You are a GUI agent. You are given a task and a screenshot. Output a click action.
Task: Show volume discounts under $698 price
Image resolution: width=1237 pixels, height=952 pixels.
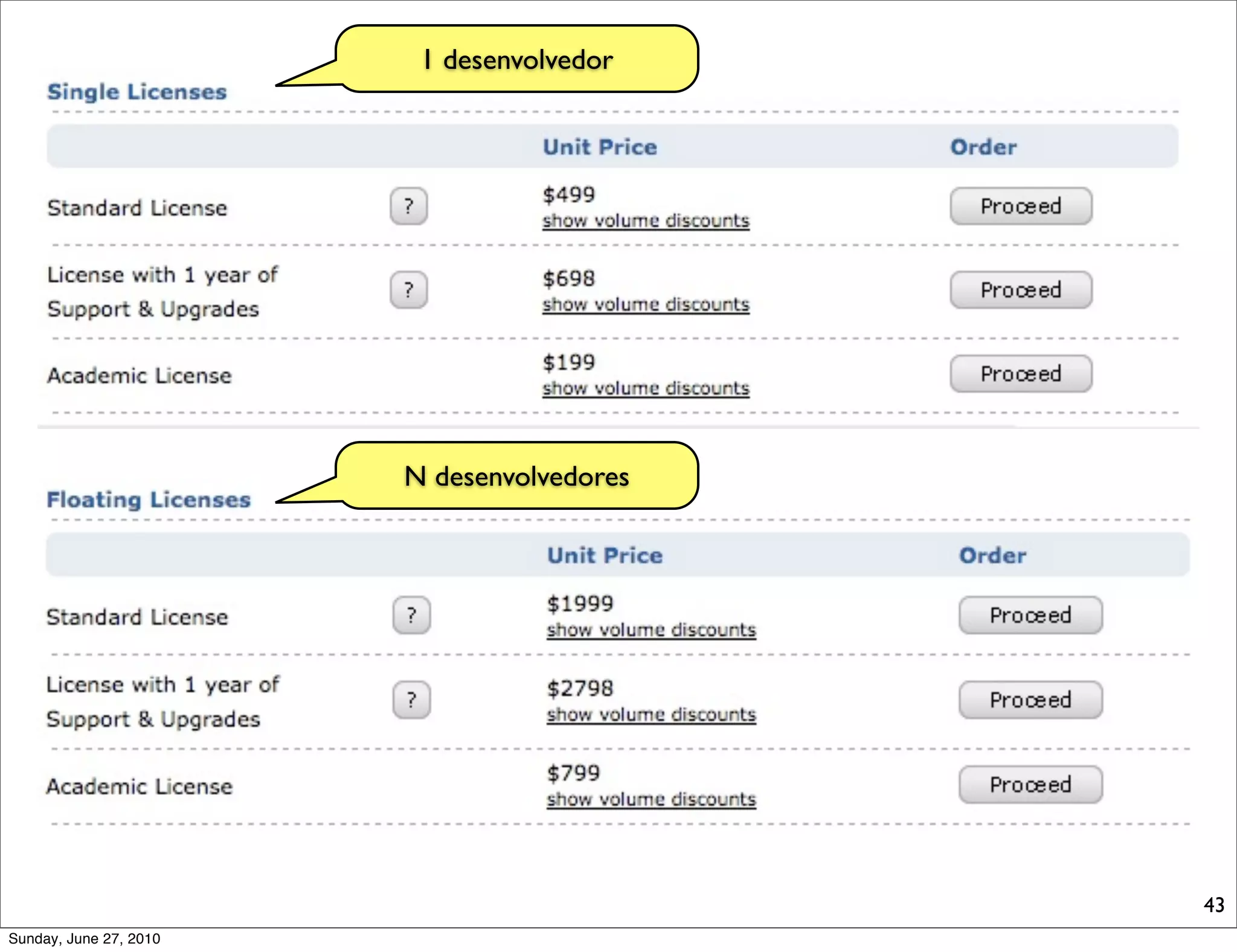click(x=646, y=305)
